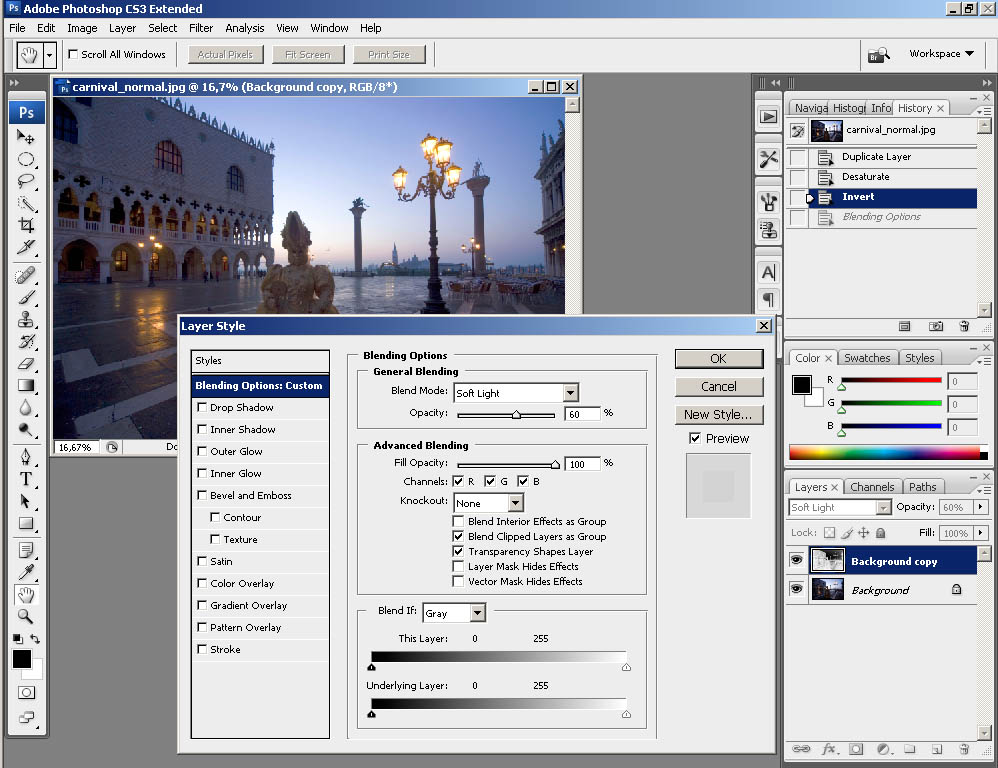This screenshot has height=768, width=998.
Task: Open the Filter menu
Action: 201,28
